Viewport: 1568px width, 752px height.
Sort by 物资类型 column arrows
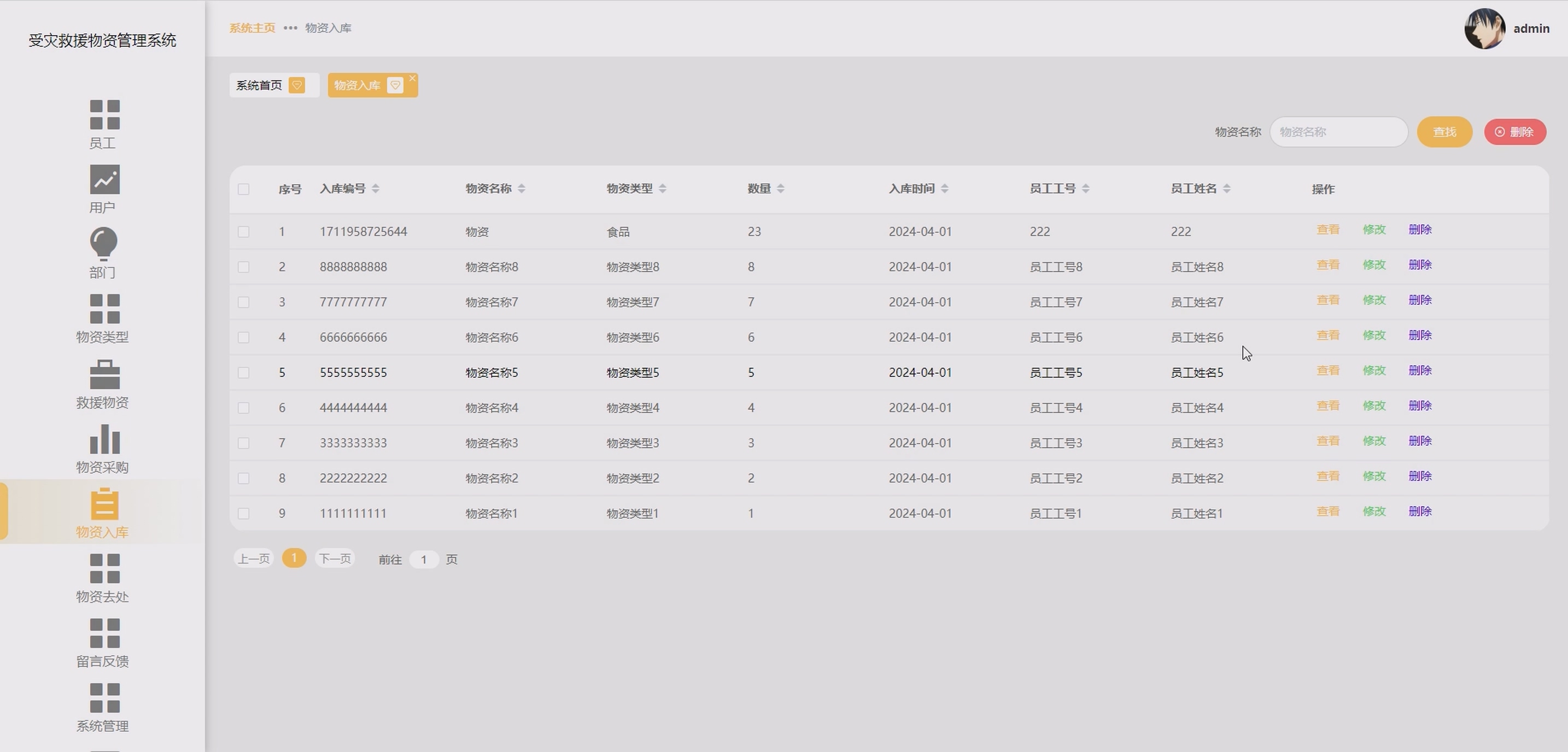click(x=663, y=189)
